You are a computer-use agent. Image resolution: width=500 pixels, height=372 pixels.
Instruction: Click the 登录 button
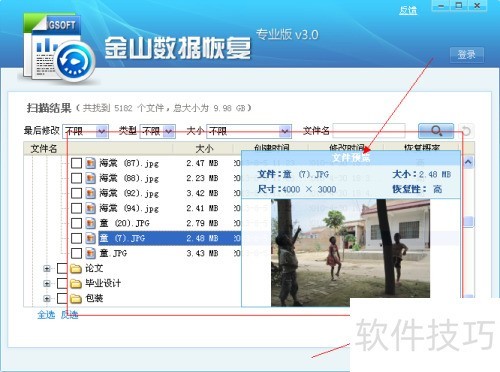click(467, 55)
